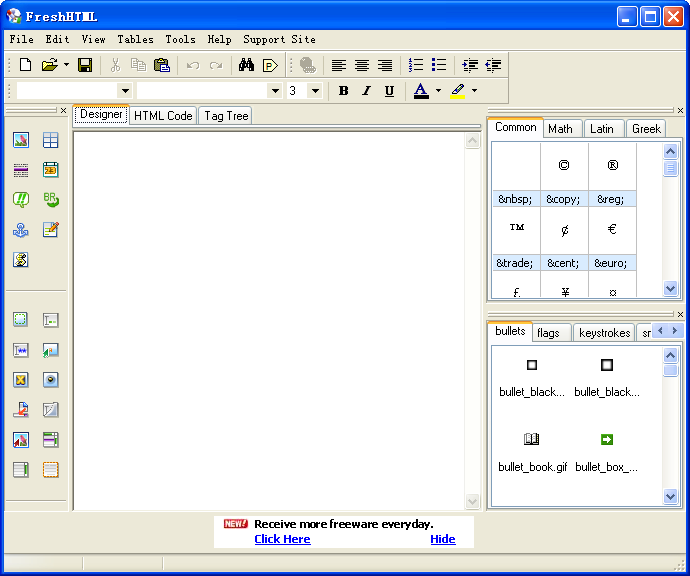The image size is (690, 576).
Task: Hide the freeware banner via Hide link
Action: (x=443, y=539)
